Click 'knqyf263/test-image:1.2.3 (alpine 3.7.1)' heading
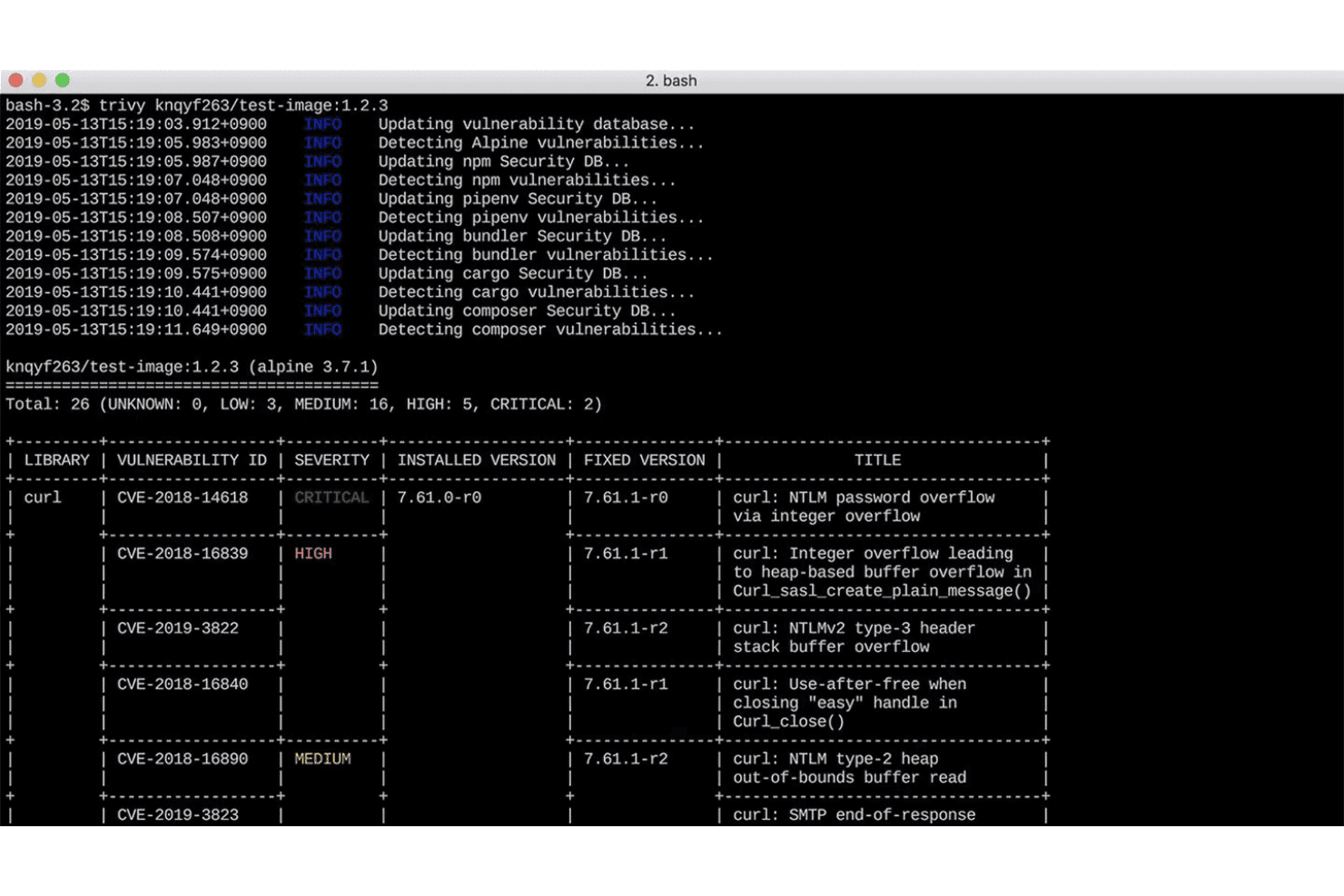Screen dimensions: 1344x896 click(192, 367)
